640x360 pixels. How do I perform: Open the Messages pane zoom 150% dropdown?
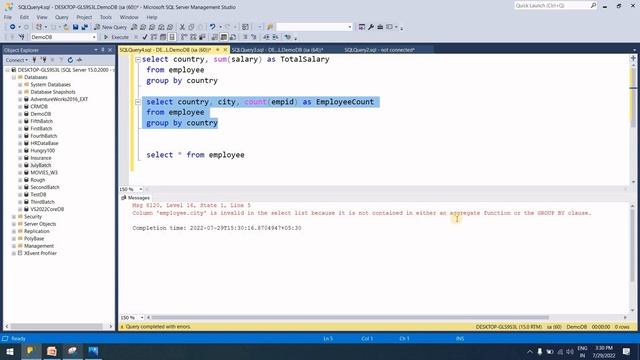pos(142,318)
